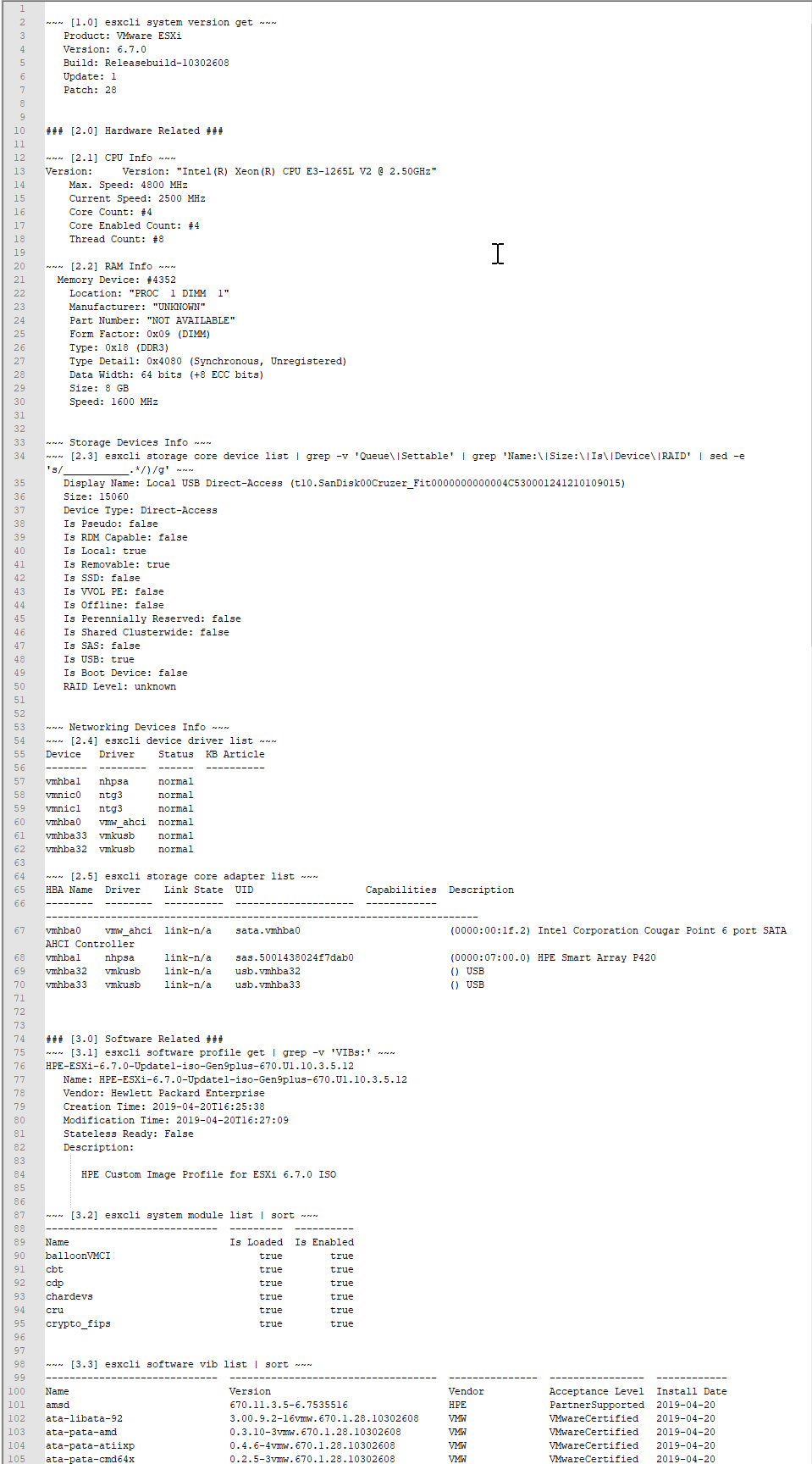Click the 'Is Removable: true' line
812x1464 pixels.
pyautogui.click(x=117, y=564)
